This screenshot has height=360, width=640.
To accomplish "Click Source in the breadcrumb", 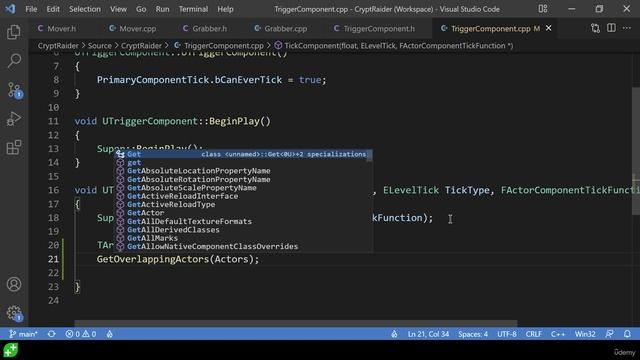I will tap(100, 46).
